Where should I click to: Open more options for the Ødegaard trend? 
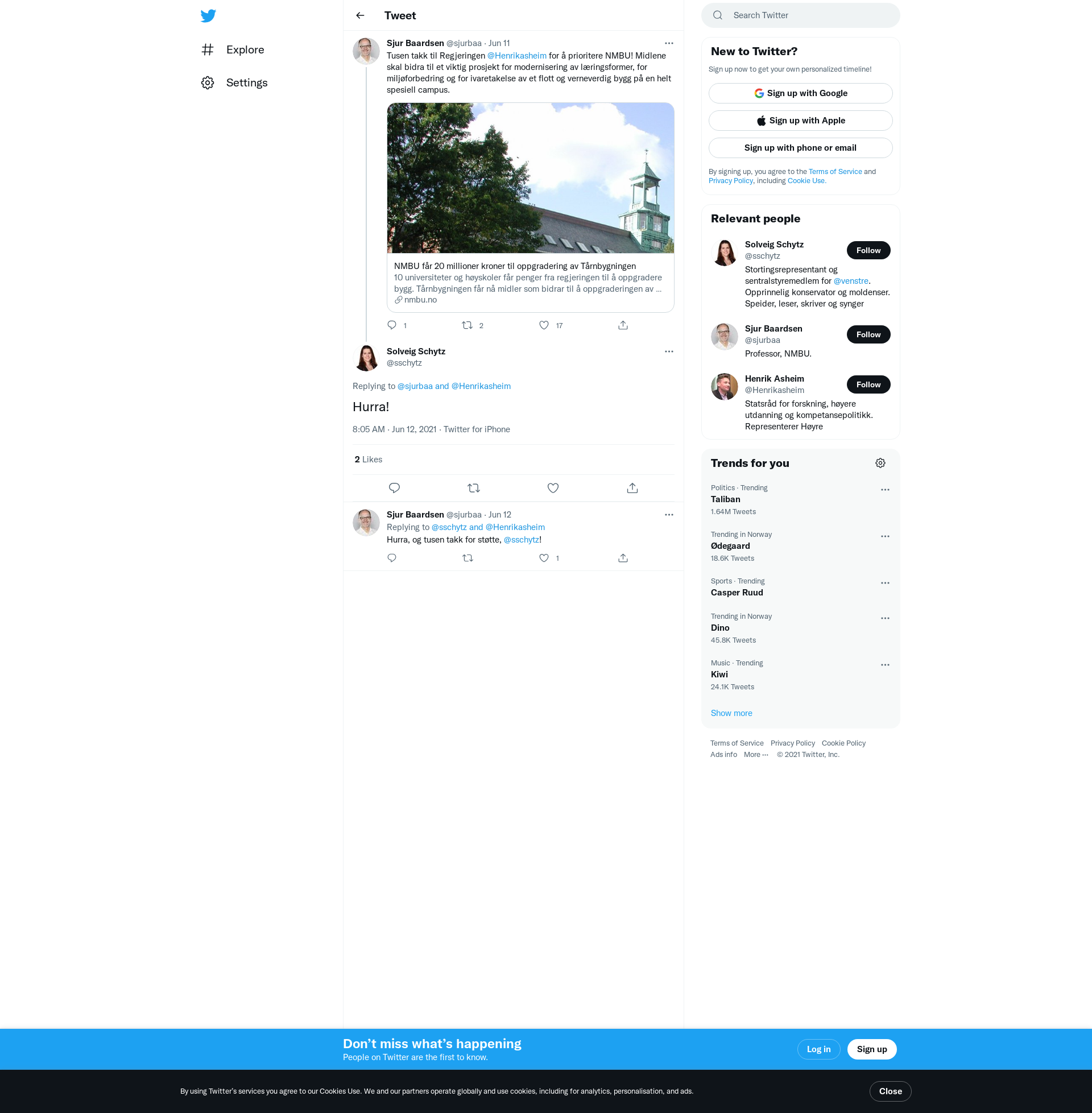coord(884,537)
